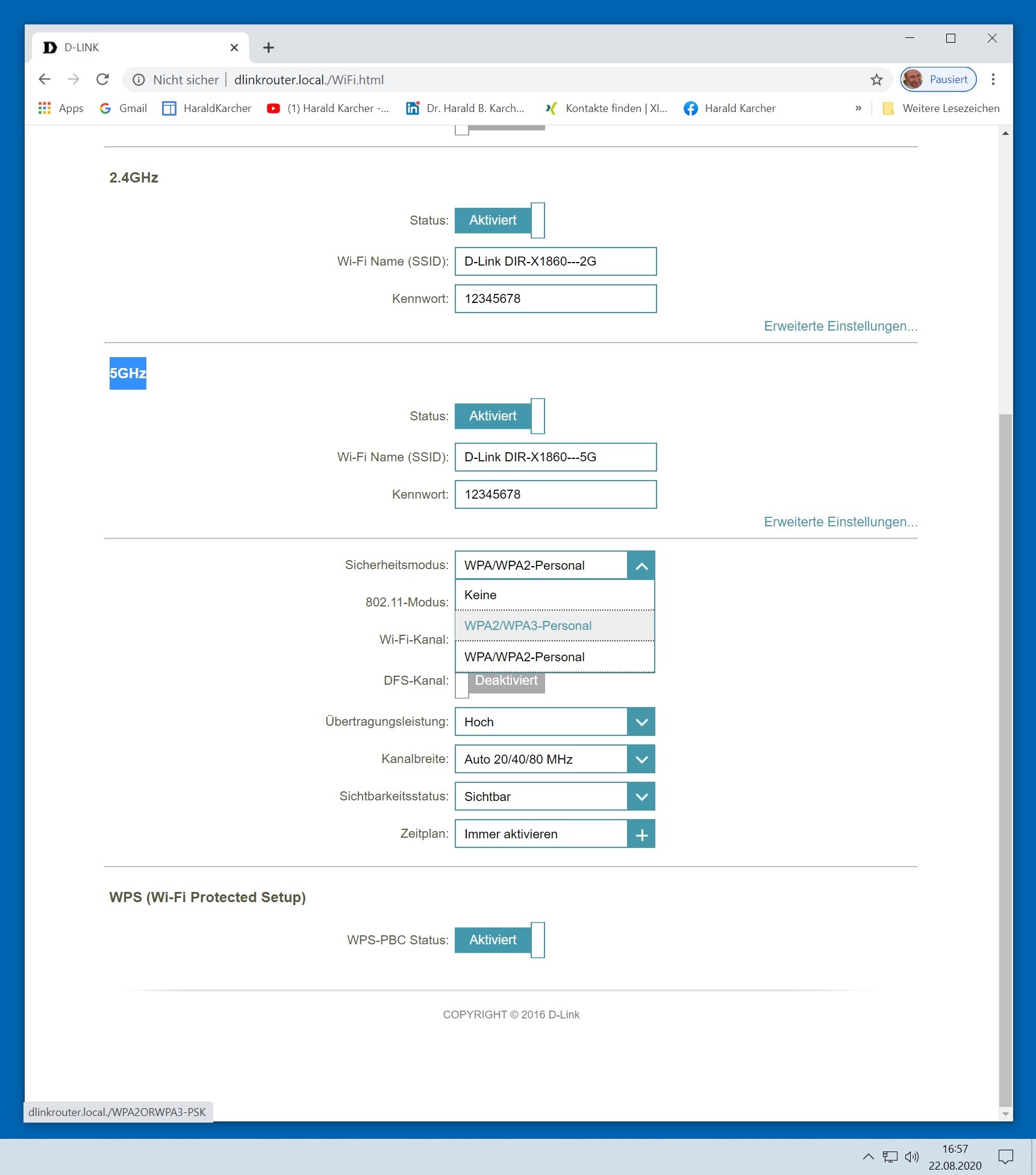Edit the 2.4GHz Kennwort field
This screenshot has height=1175, width=1036.
pos(555,299)
